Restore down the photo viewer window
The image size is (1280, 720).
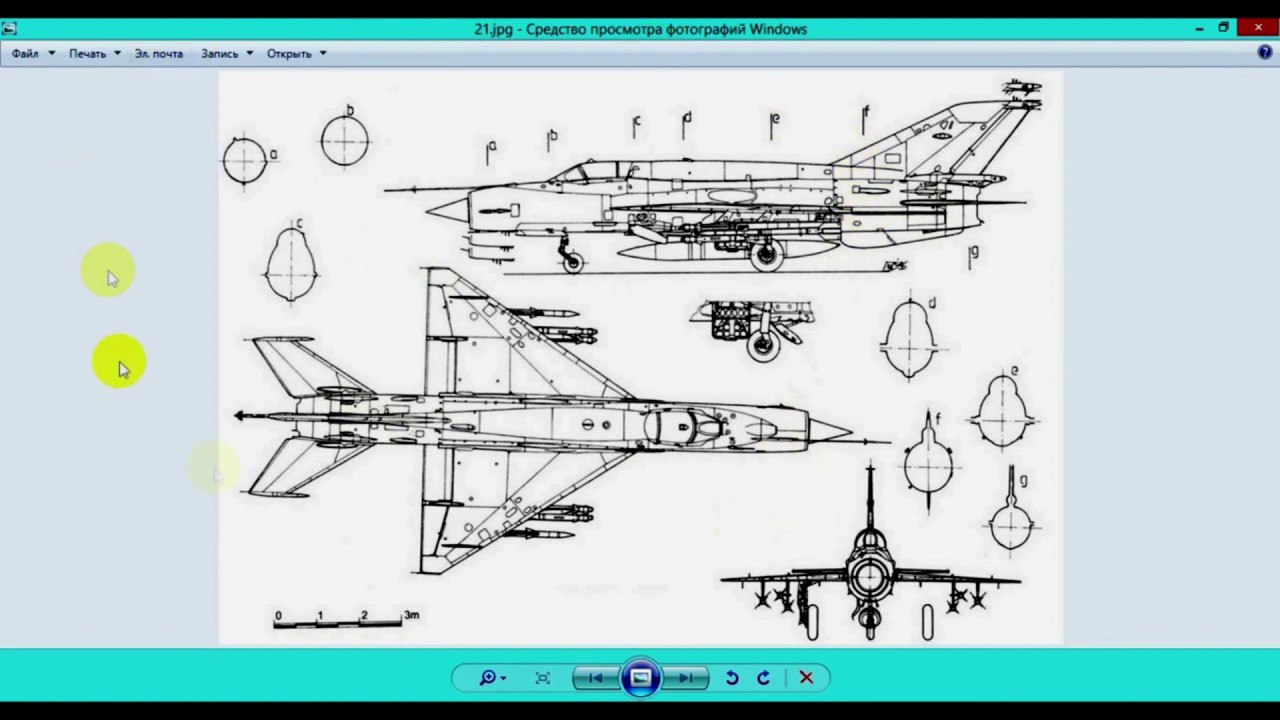click(1223, 29)
